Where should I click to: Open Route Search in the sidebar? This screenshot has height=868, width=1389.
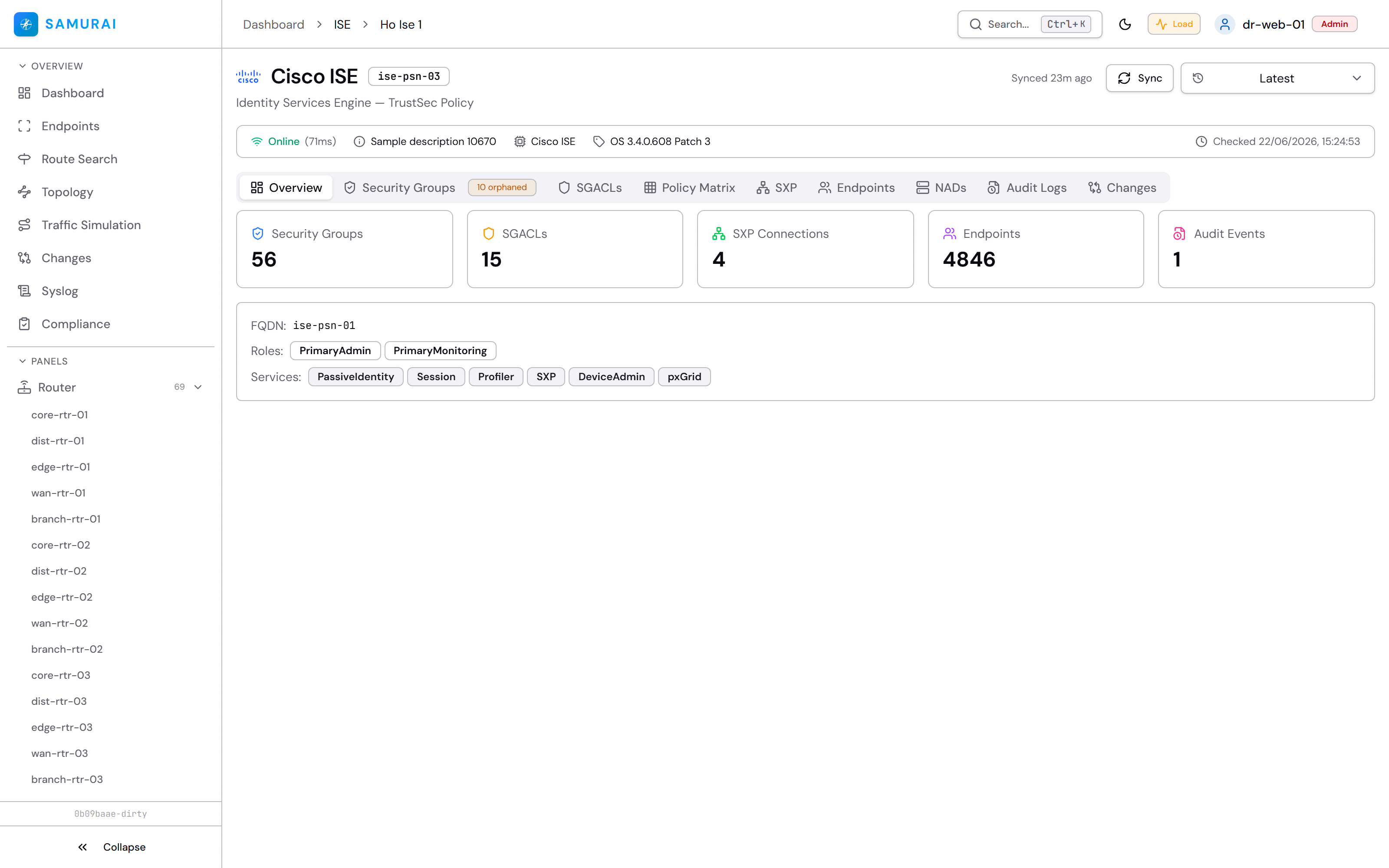pos(110,159)
